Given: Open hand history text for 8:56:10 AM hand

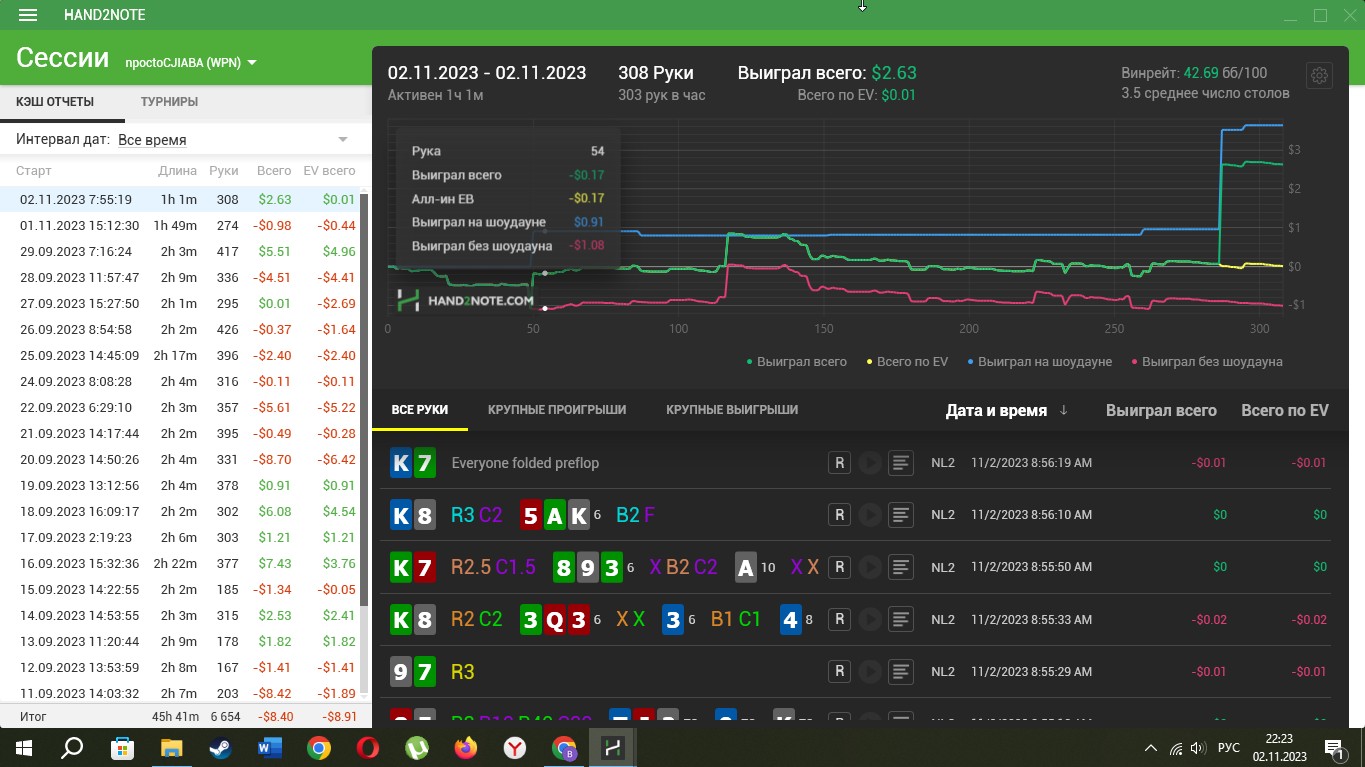Looking at the screenshot, I should [901, 515].
